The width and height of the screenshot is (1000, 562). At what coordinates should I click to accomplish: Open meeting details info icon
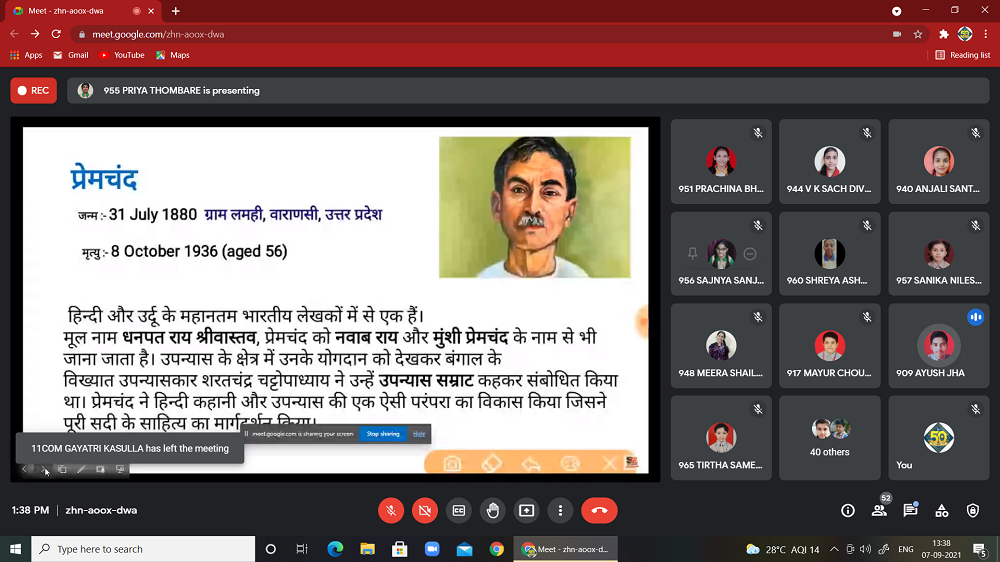coord(848,510)
